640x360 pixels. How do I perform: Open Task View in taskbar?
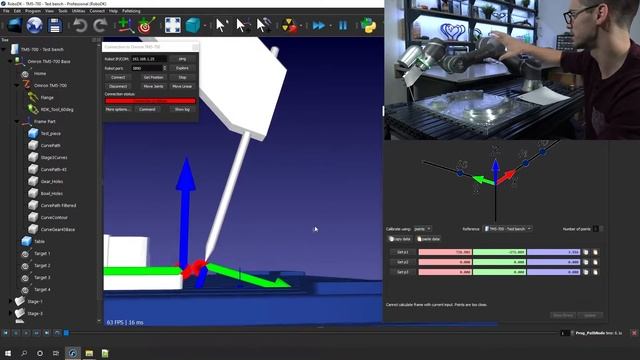(x=56, y=353)
